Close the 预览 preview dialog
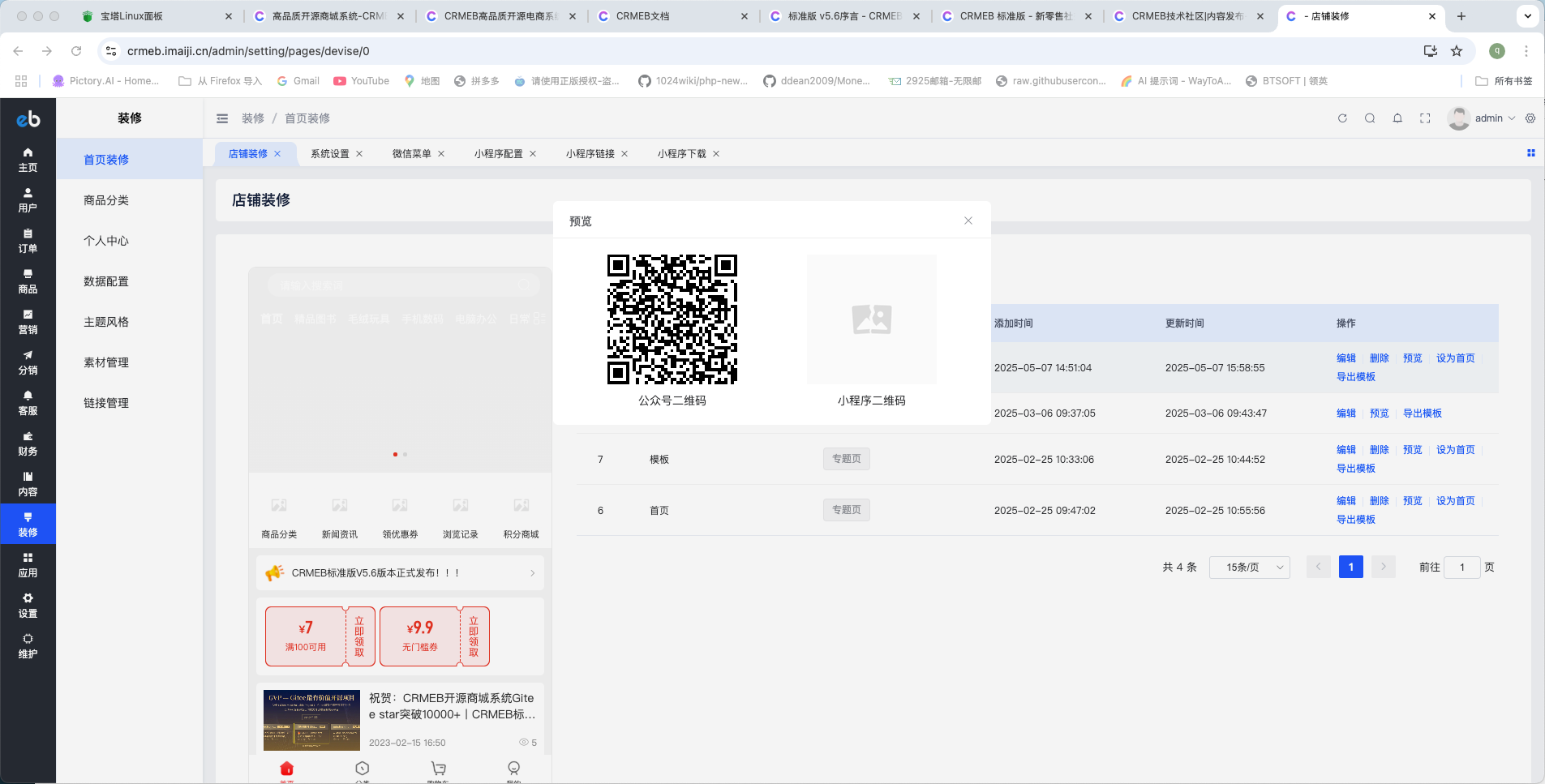1545x784 pixels. 968,221
